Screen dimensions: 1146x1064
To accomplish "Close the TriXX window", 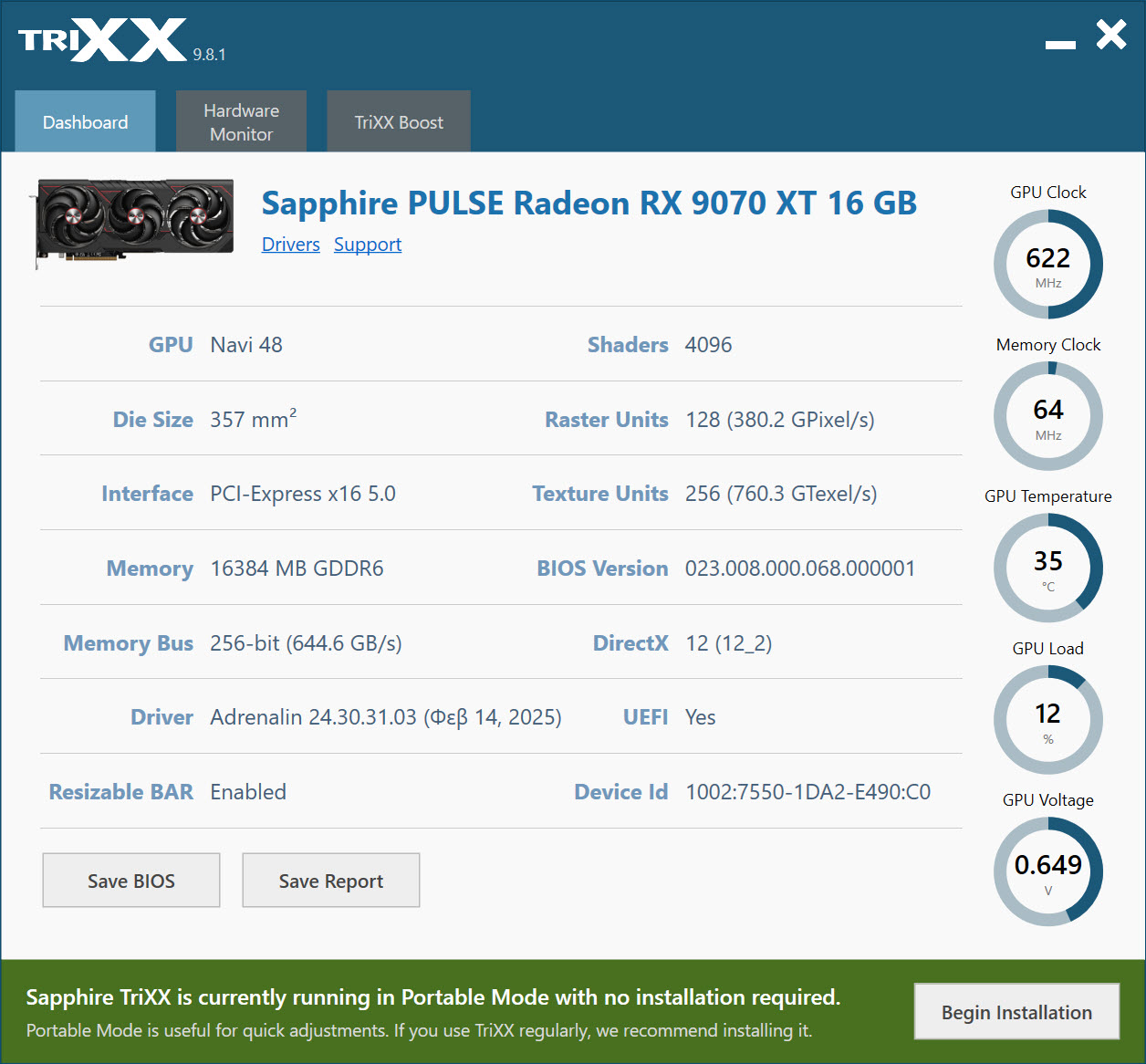I will [x=1111, y=35].
